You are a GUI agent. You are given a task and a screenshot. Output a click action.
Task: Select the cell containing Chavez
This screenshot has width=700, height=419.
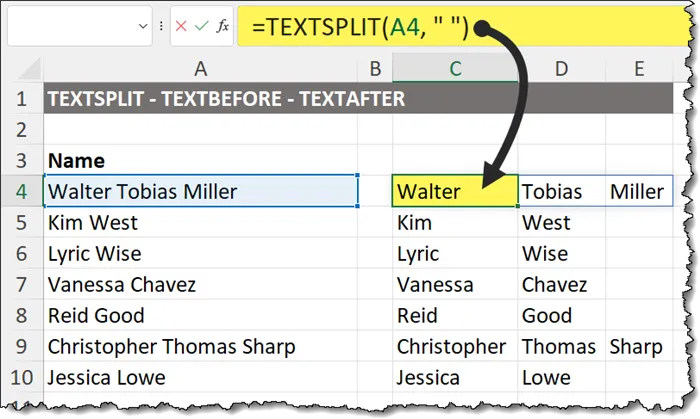tap(561, 285)
